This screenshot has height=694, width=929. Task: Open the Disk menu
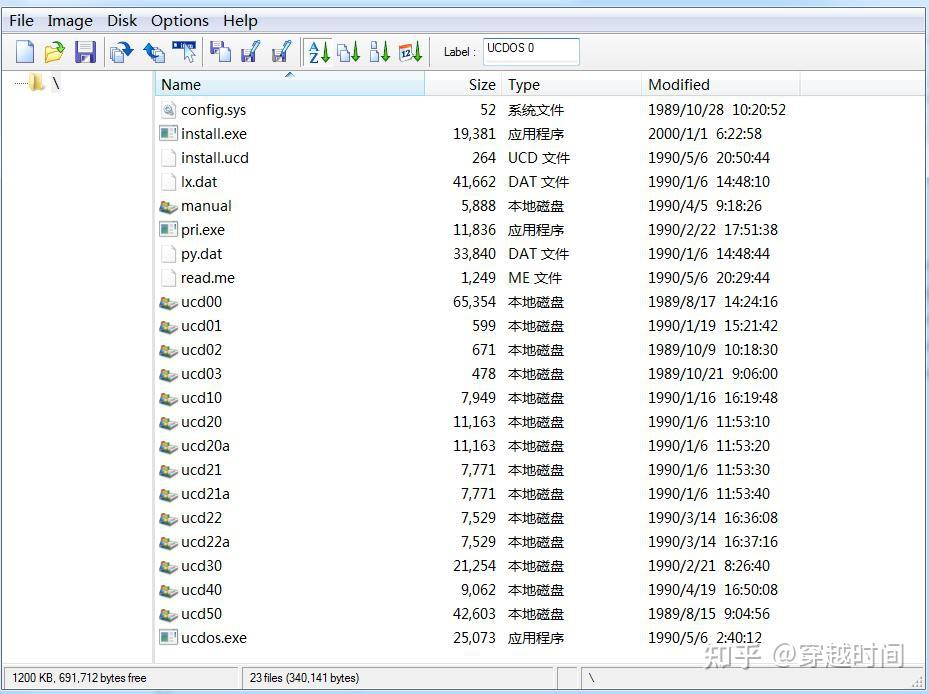coord(122,20)
